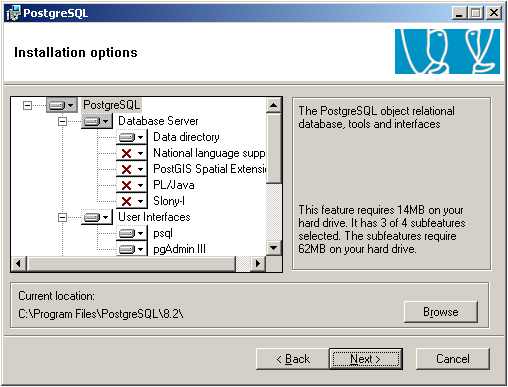Minimize the PostgreSQL installer window
Image resolution: width=508 pixels, height=387 pixels.
point(460,13)
